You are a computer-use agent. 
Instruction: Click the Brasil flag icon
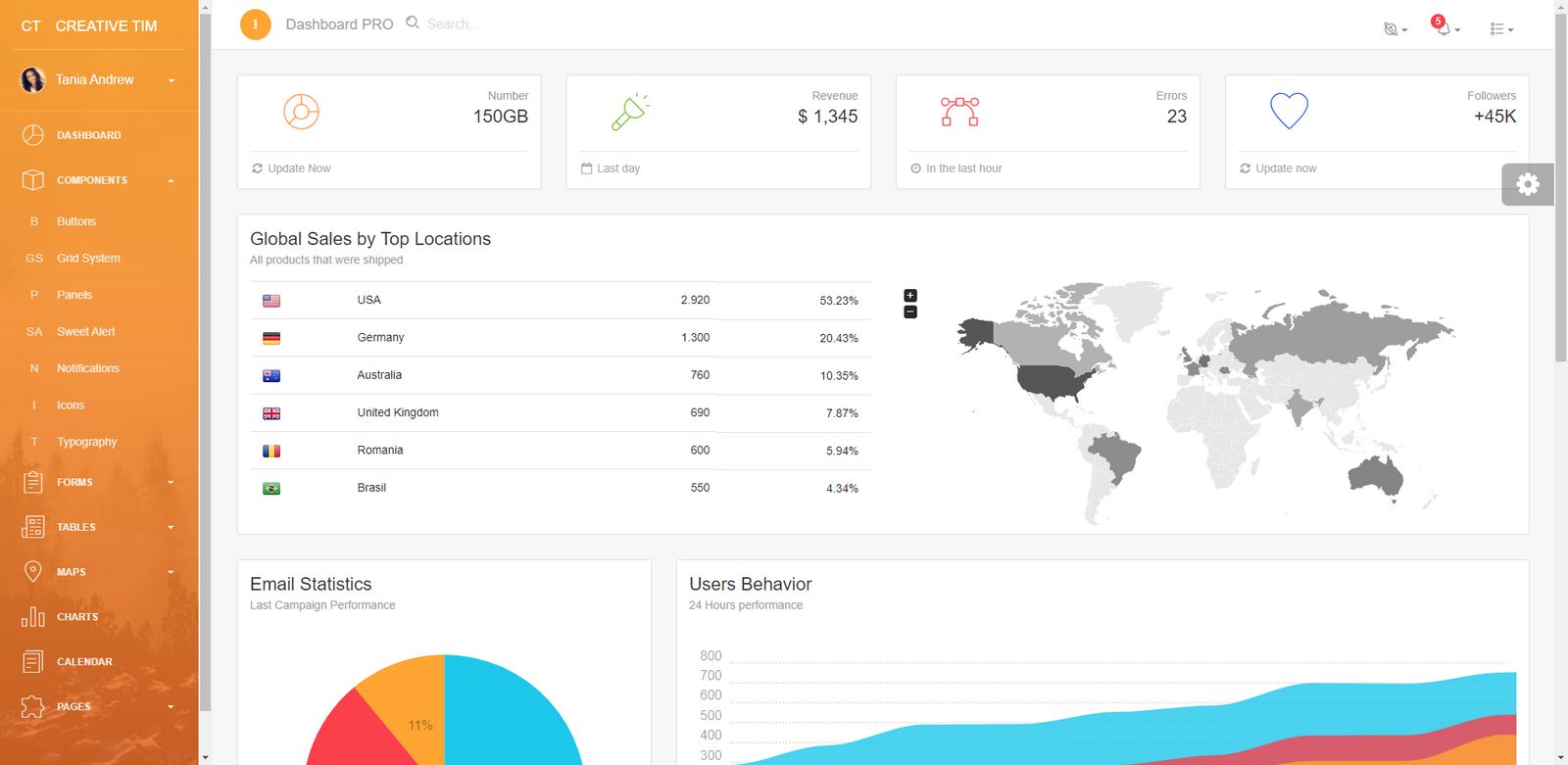pyautogui.click(x=271, y=488)
